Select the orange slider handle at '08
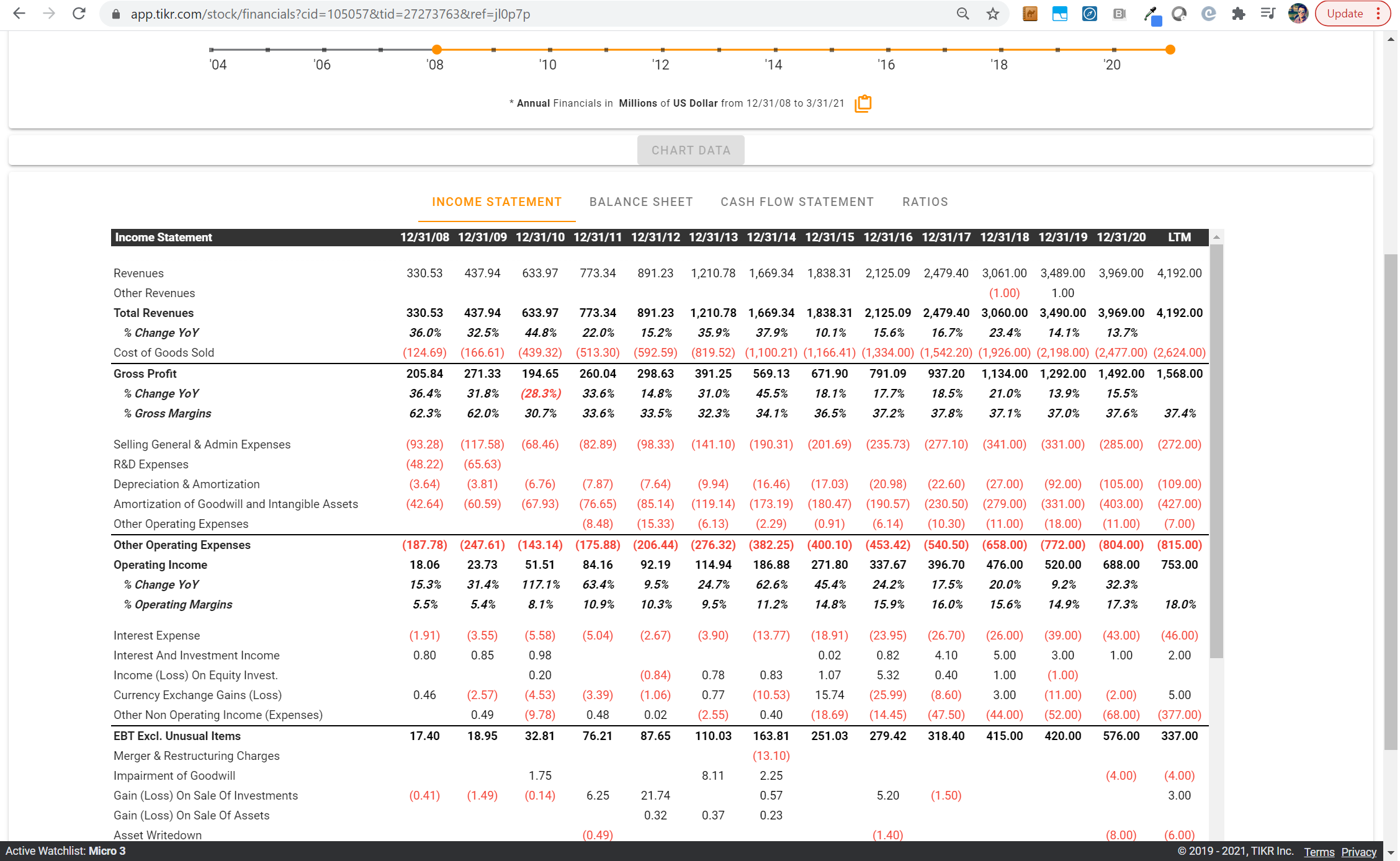 click(437, 49)
